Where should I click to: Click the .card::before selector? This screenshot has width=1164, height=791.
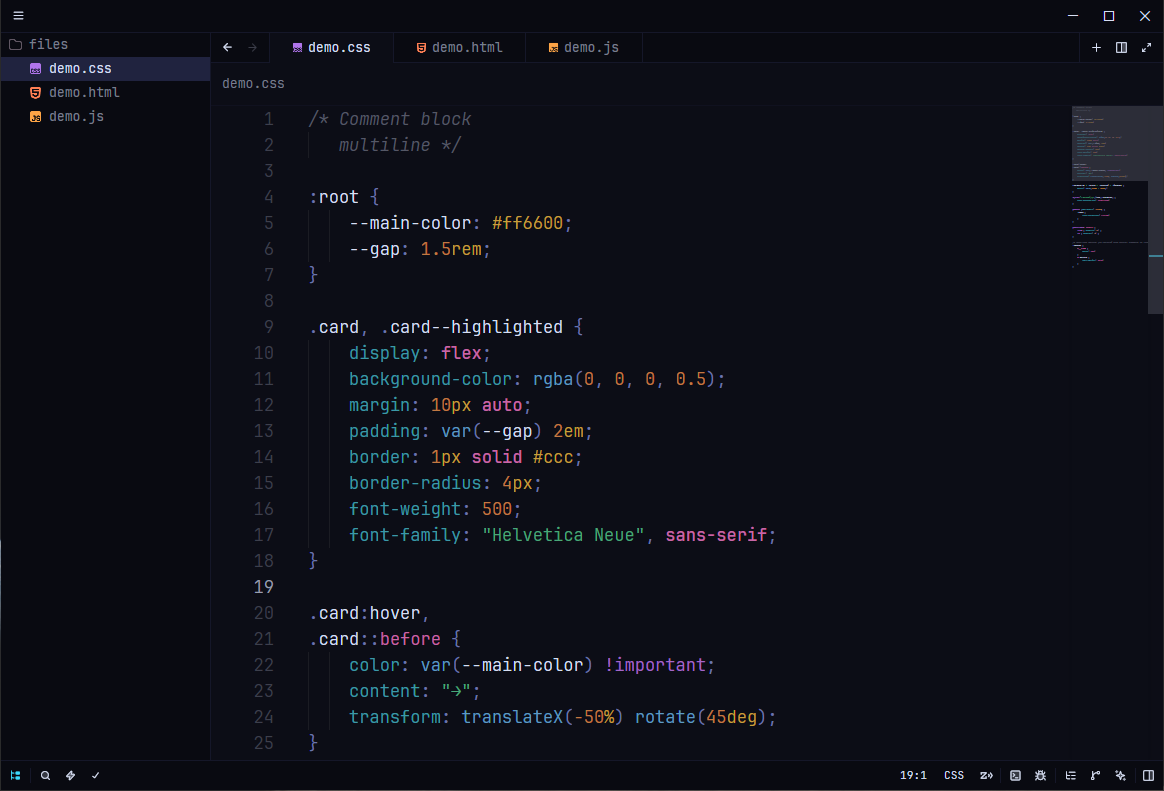pos(375,639)
